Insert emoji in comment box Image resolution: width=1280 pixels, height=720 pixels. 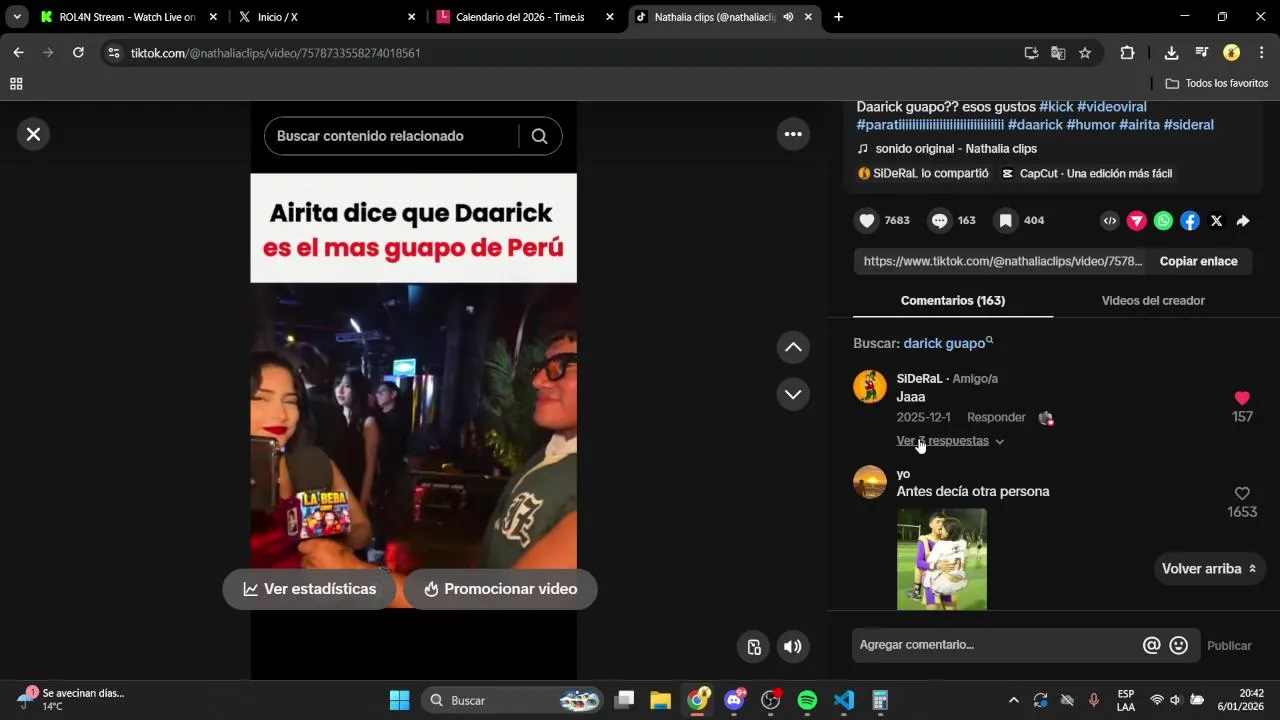point(1179,646)
